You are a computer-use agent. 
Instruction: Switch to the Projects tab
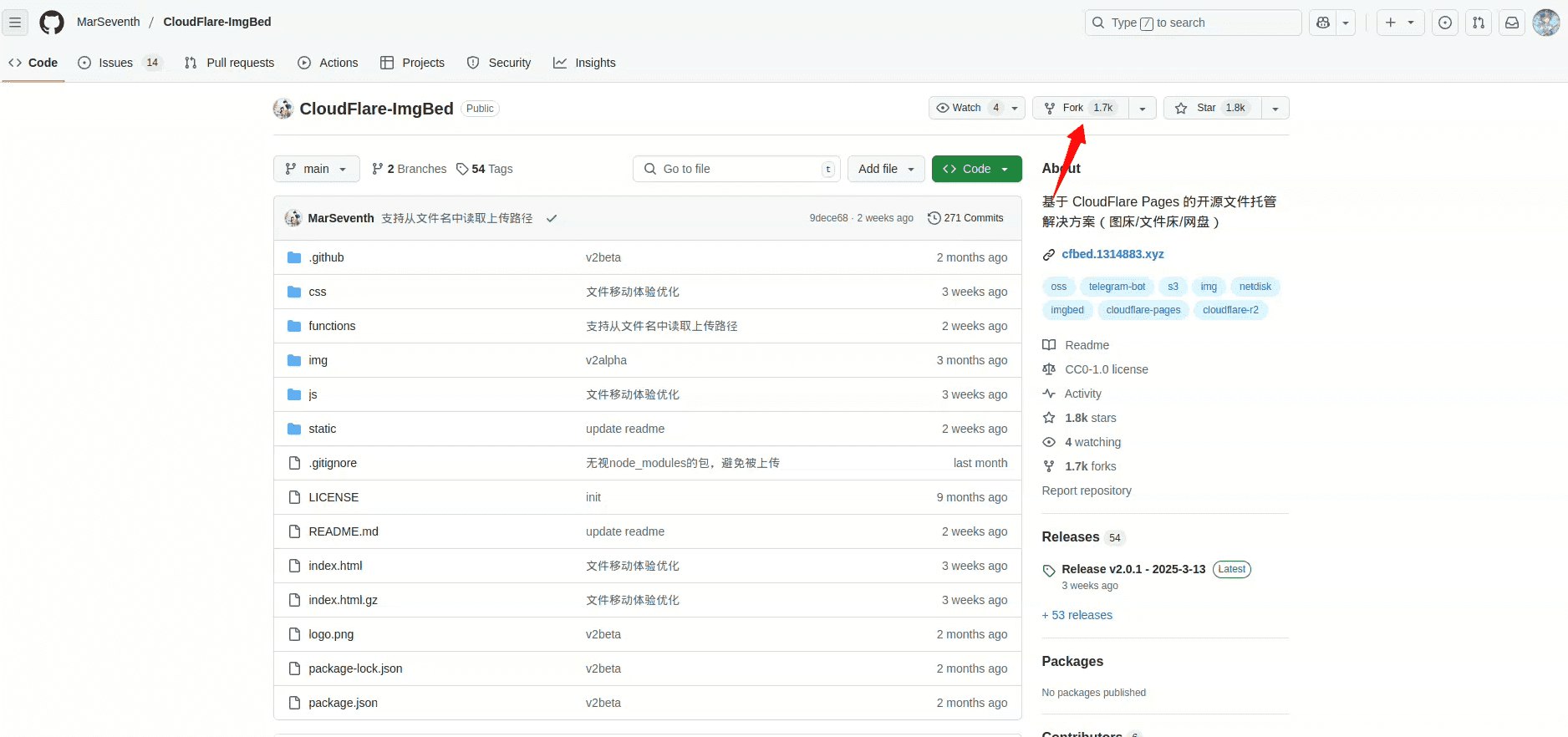412,63
